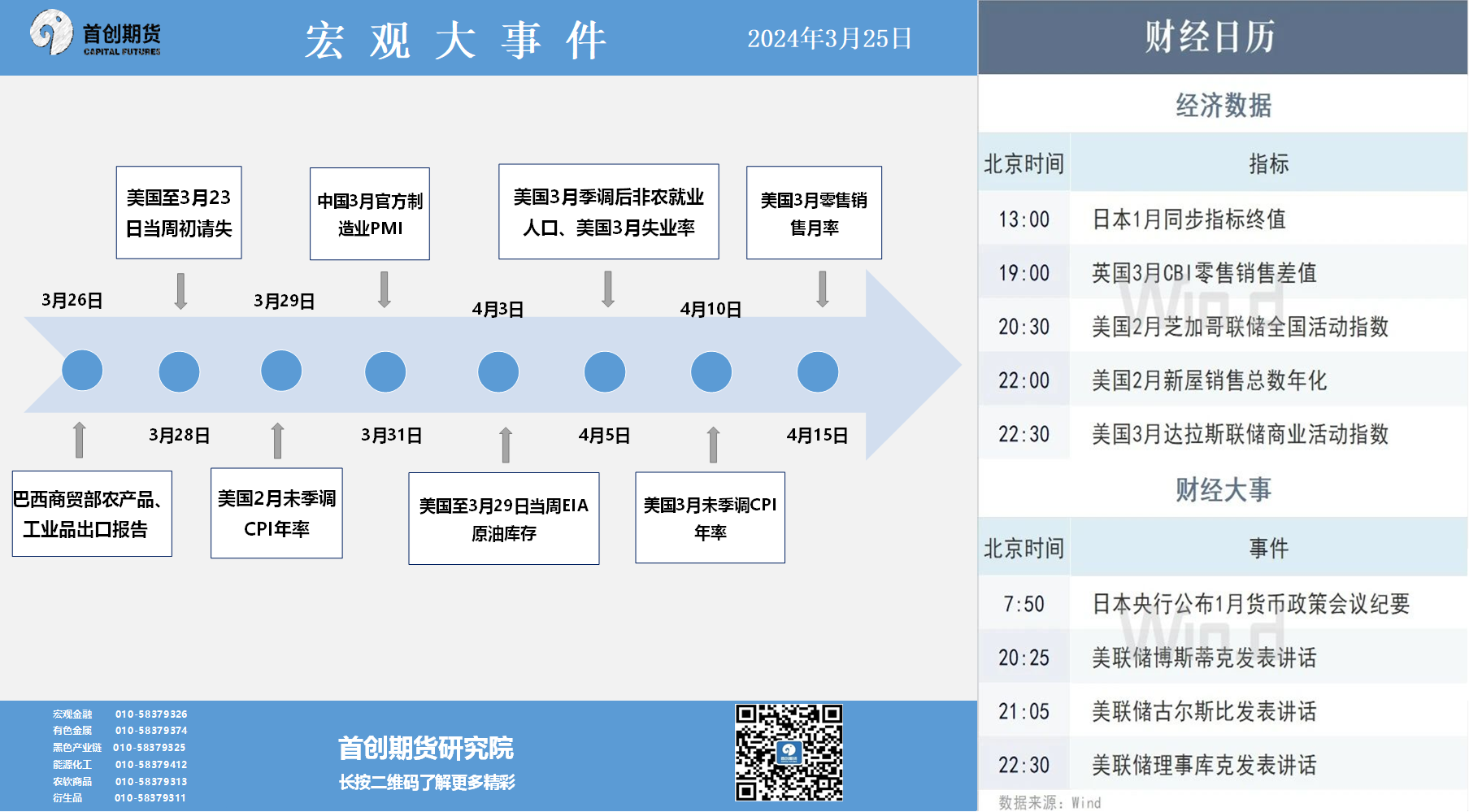Image resolution: width=1469 pixels, height=812 pixels.
Task: Click the 首创期货研究院 footer title
Action: click(x=426, y=748)
